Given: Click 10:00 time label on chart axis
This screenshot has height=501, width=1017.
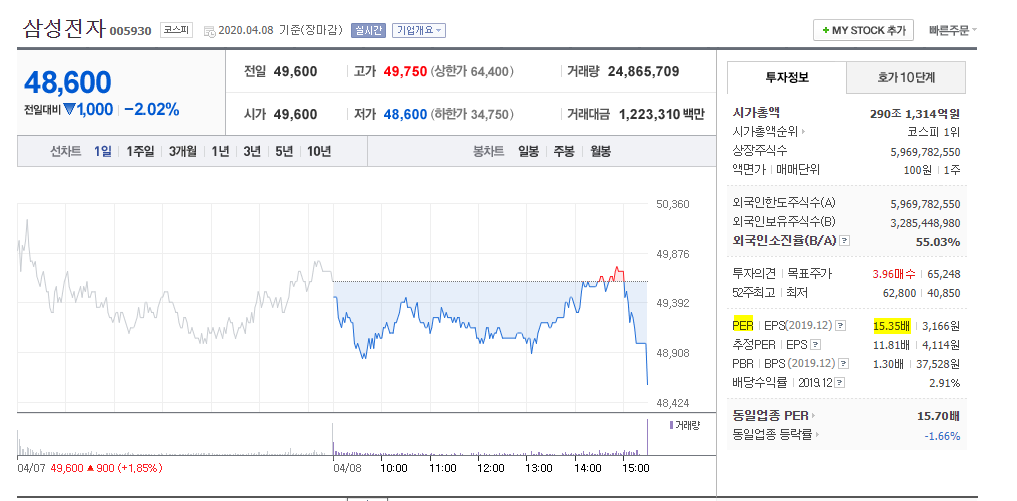Looking at the screenshot, I should point(394,468).
